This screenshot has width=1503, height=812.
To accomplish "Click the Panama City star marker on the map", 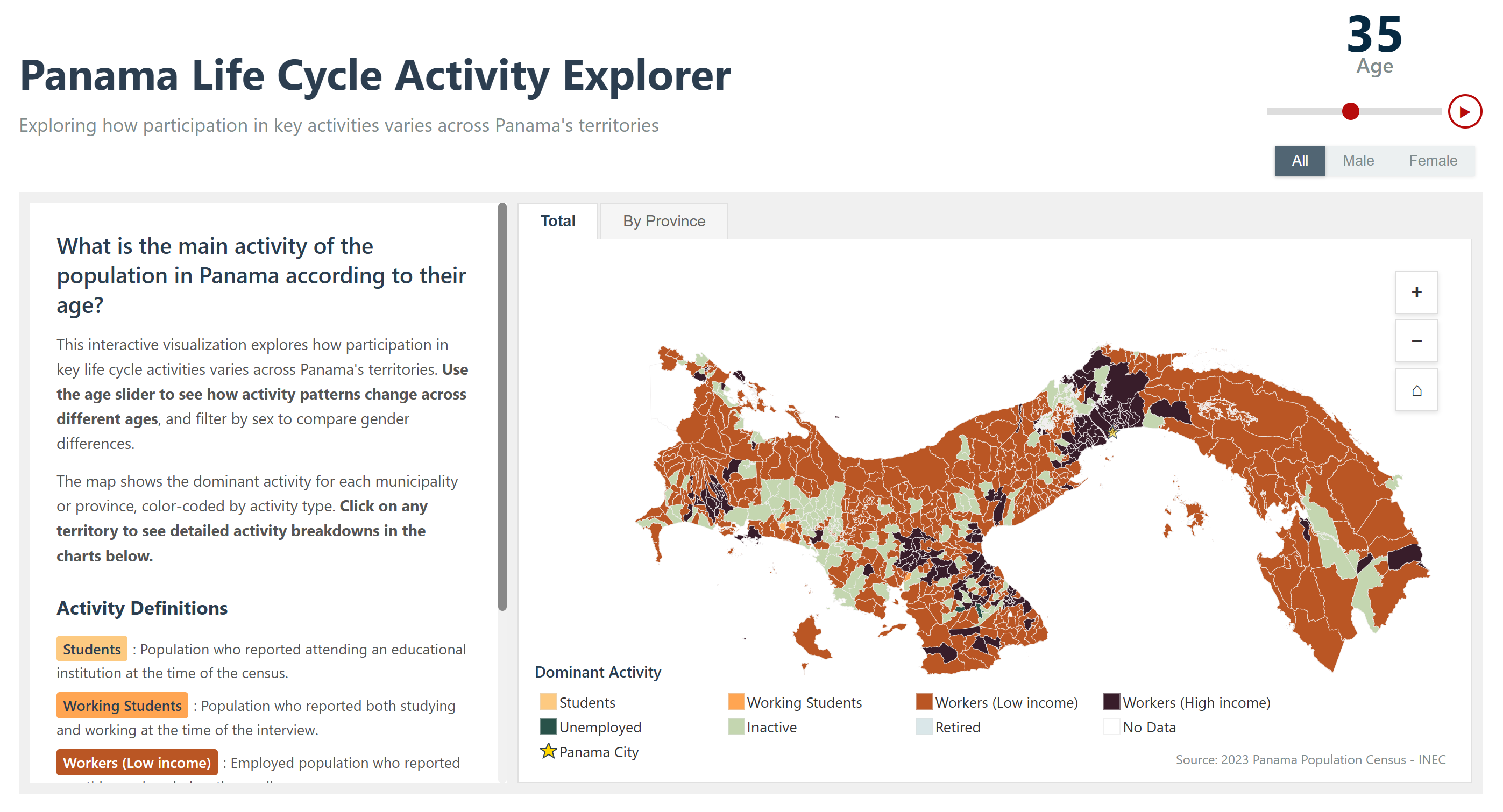I will (1112, 432).
